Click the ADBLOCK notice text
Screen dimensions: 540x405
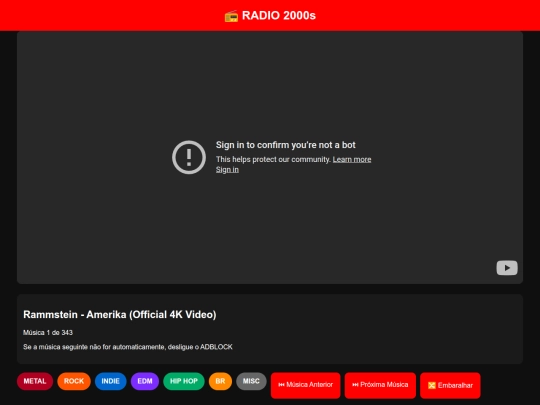(128, 347)
